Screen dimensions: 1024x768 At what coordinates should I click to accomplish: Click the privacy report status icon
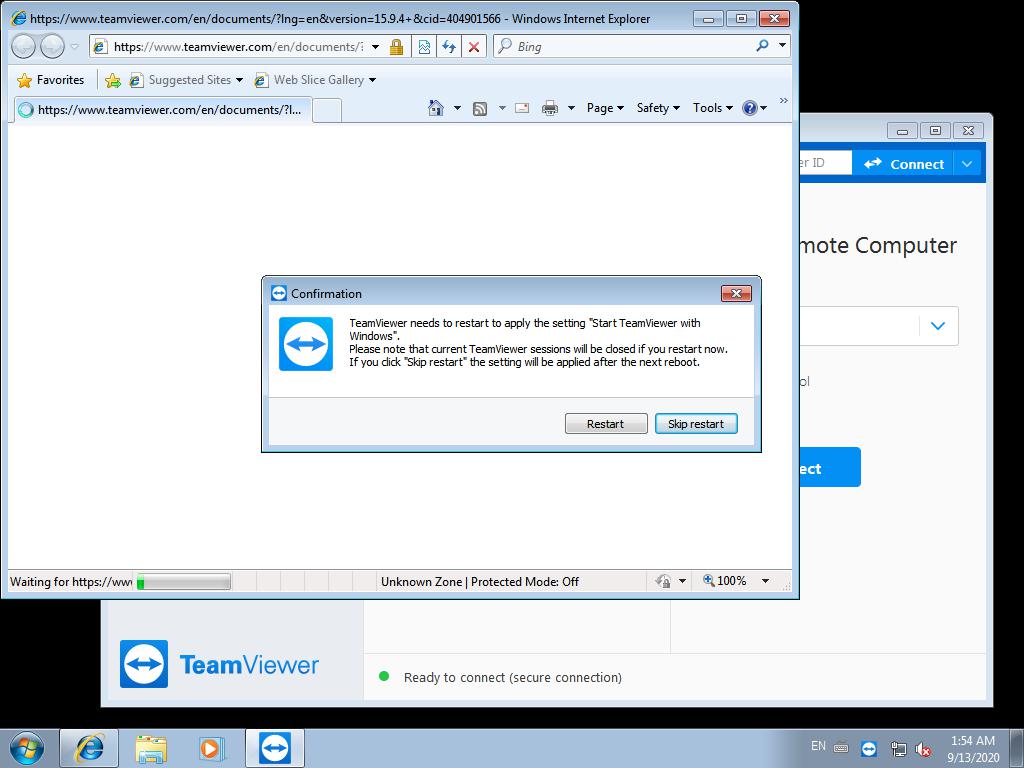664,581
